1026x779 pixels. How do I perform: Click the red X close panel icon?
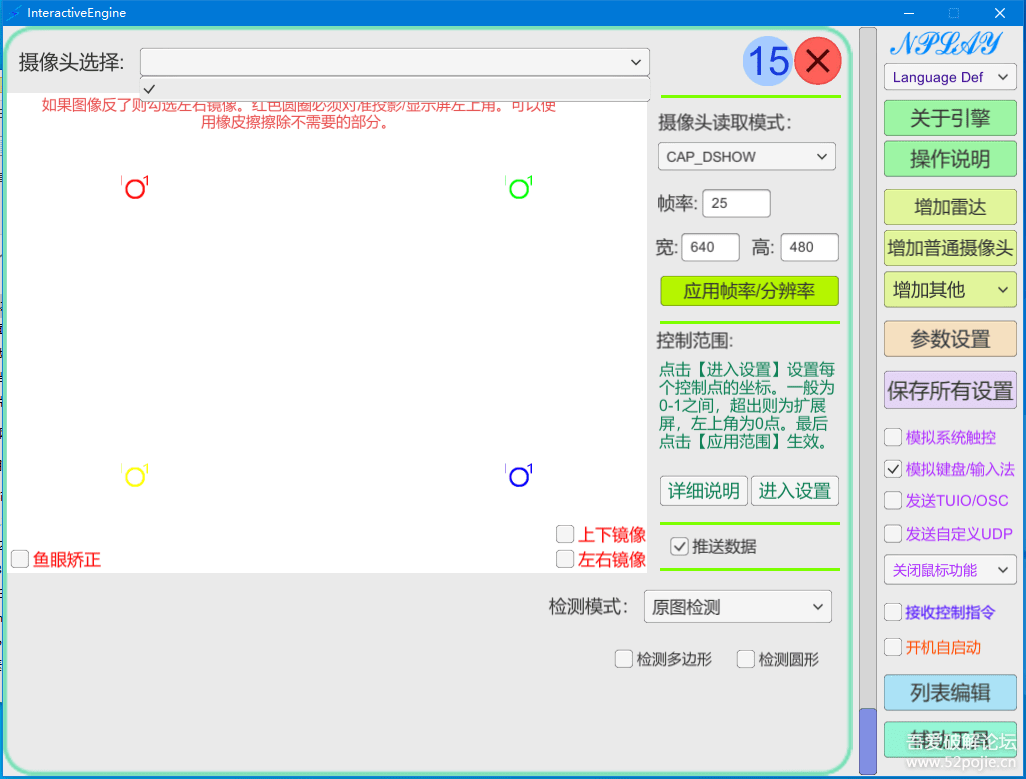(x=818, y=62)
